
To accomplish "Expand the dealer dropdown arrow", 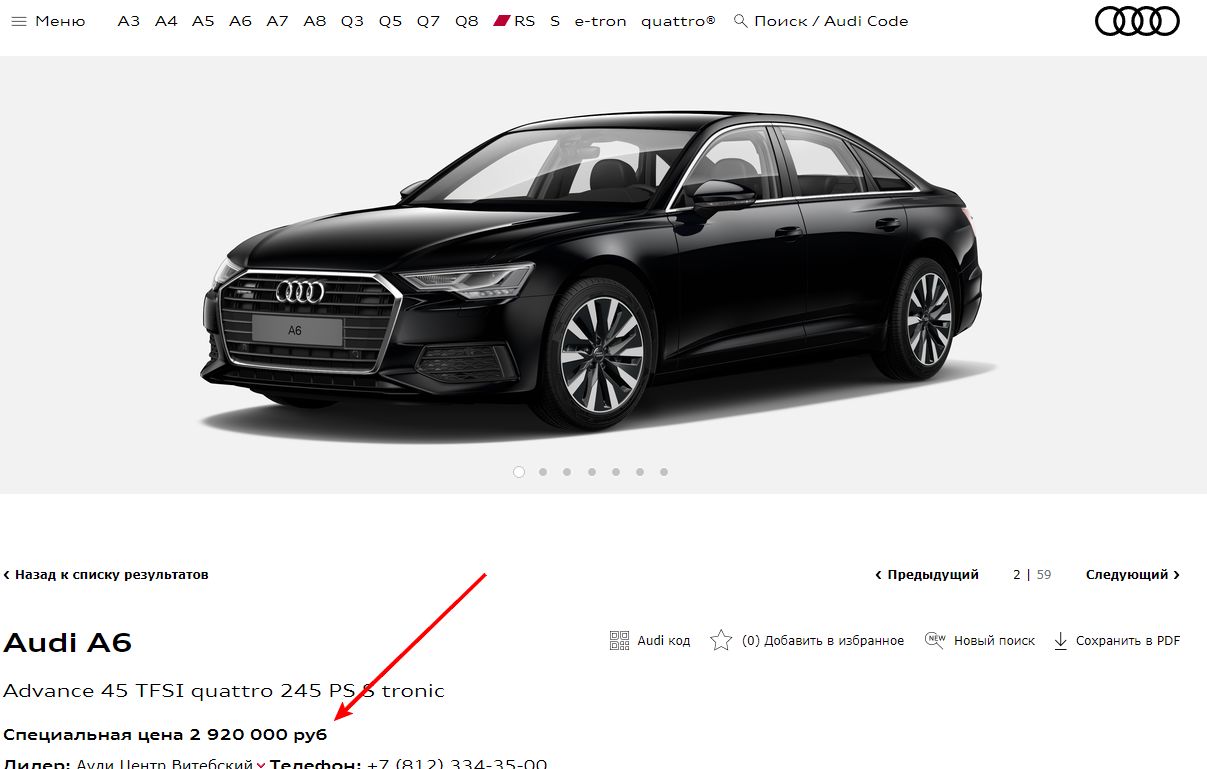I will click(261, 765).
